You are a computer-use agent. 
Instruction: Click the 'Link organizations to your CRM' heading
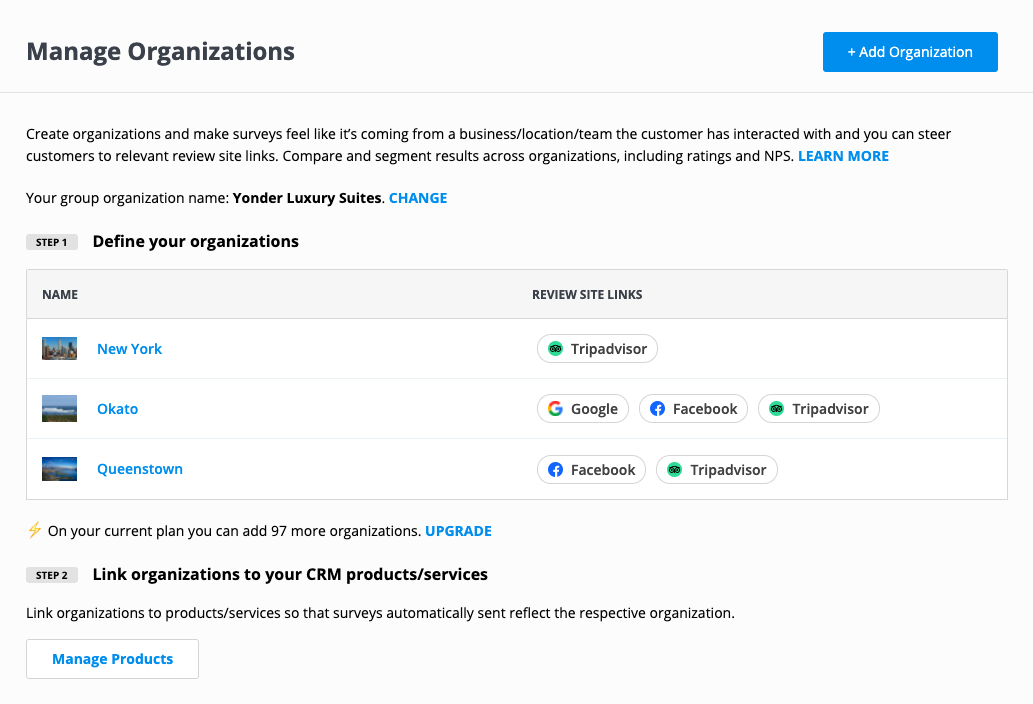click(290, 574)
